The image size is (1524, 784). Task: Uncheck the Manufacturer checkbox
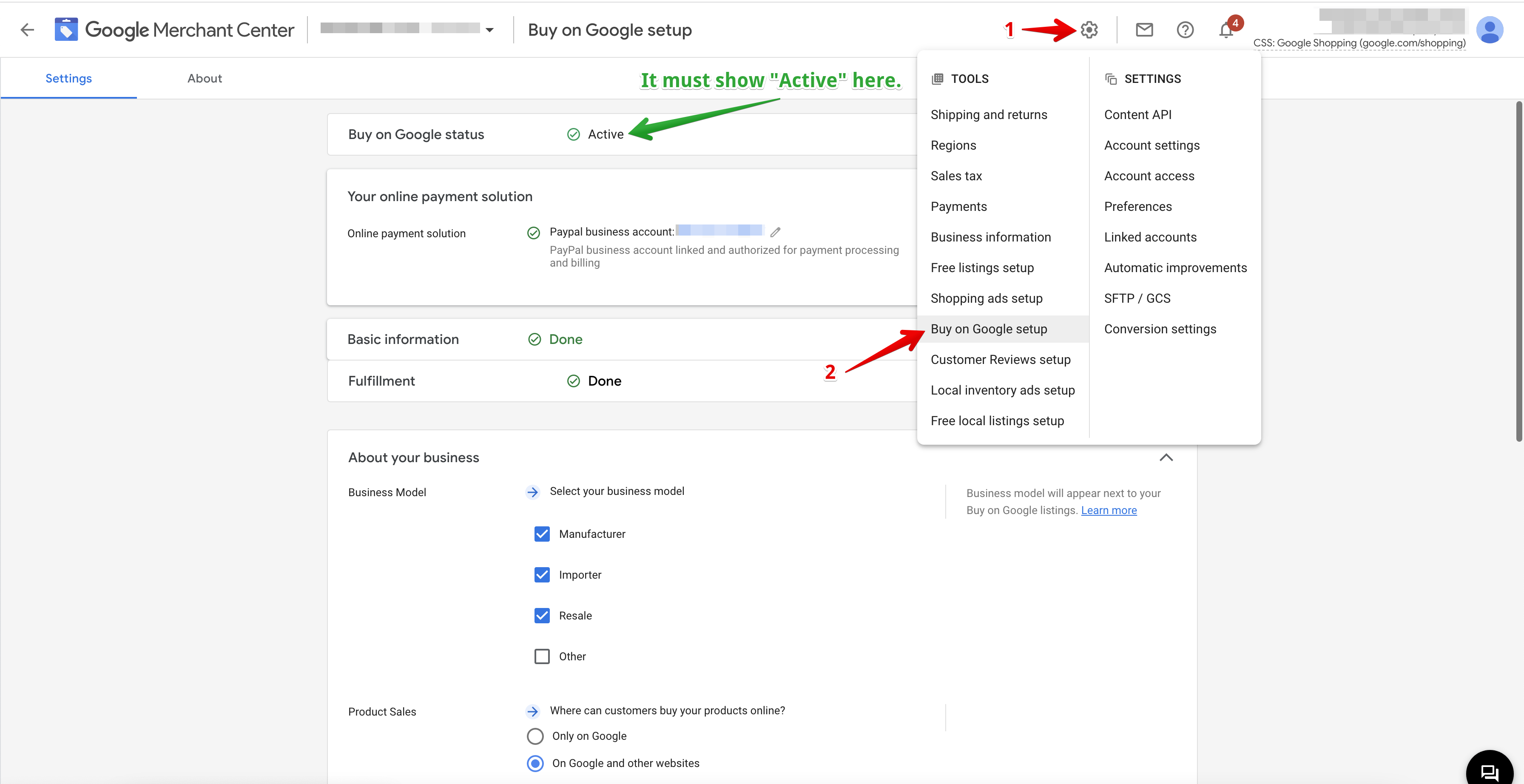click(x=542, y=534)
